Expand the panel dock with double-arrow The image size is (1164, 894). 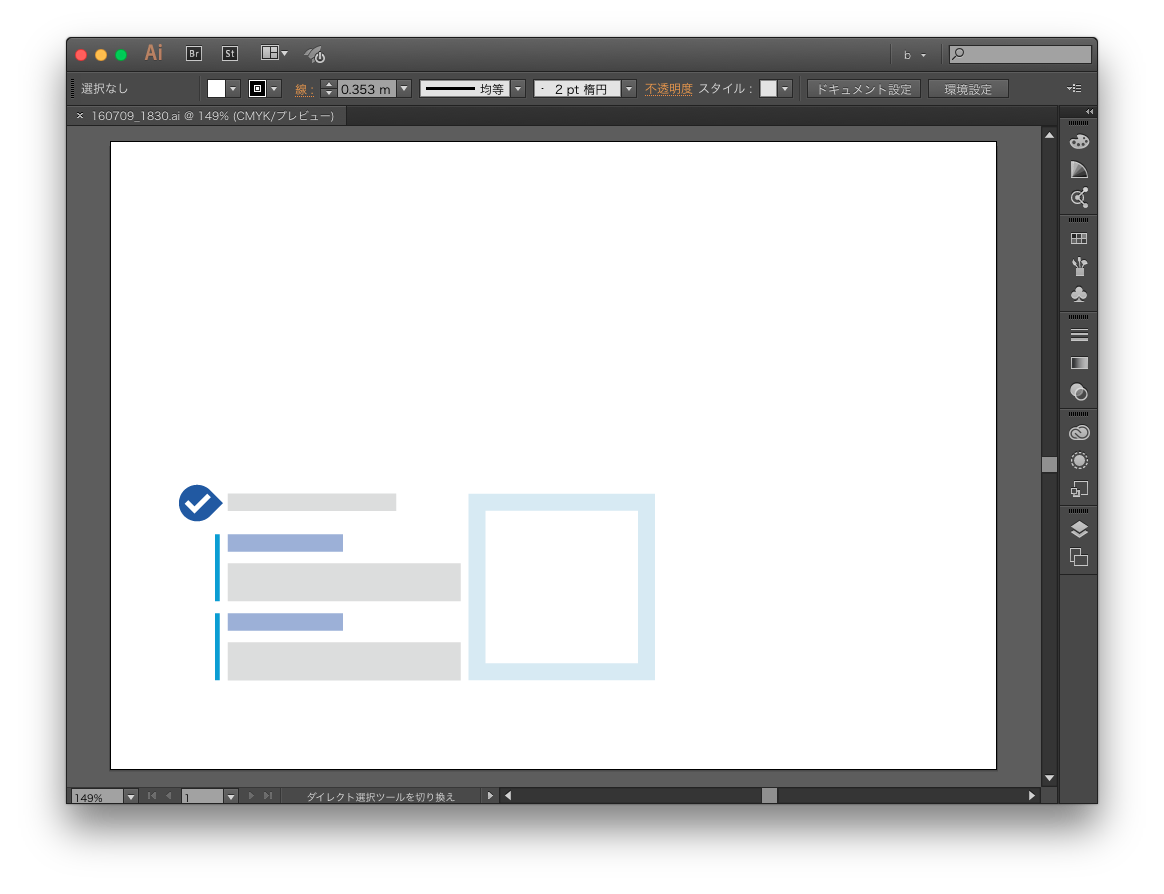point(1090,111)
